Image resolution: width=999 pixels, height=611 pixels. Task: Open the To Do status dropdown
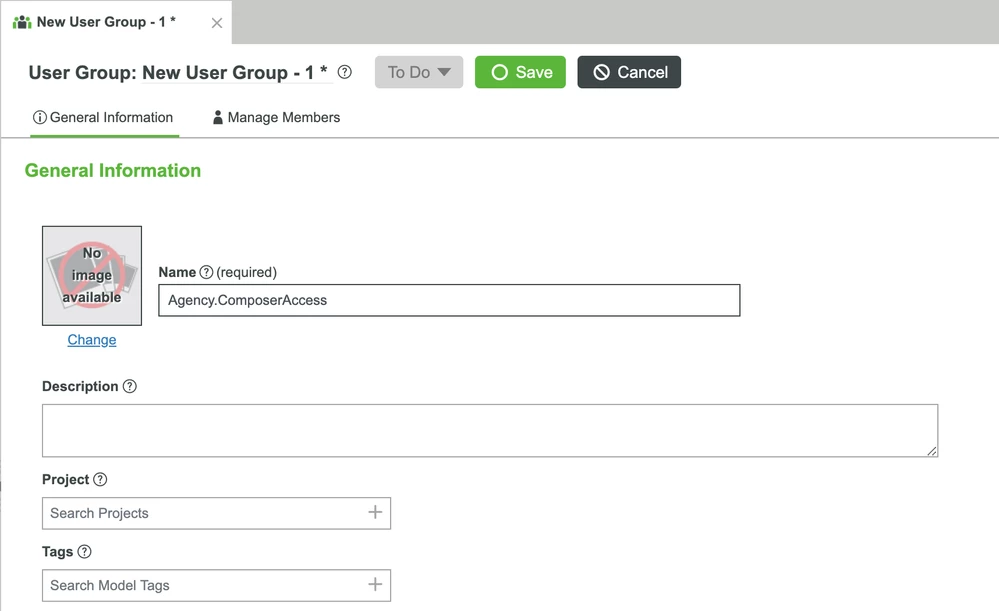tap(418, 72)
